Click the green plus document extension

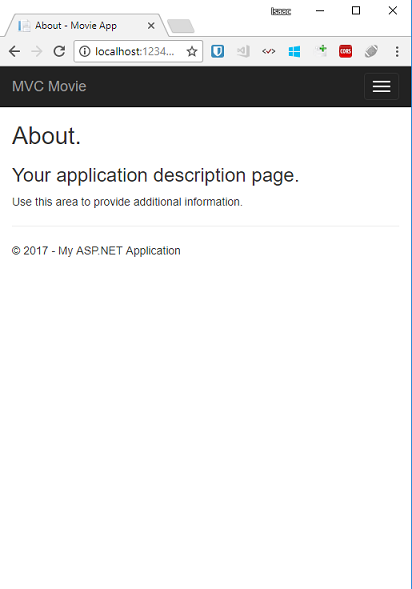tap(320, 51)
